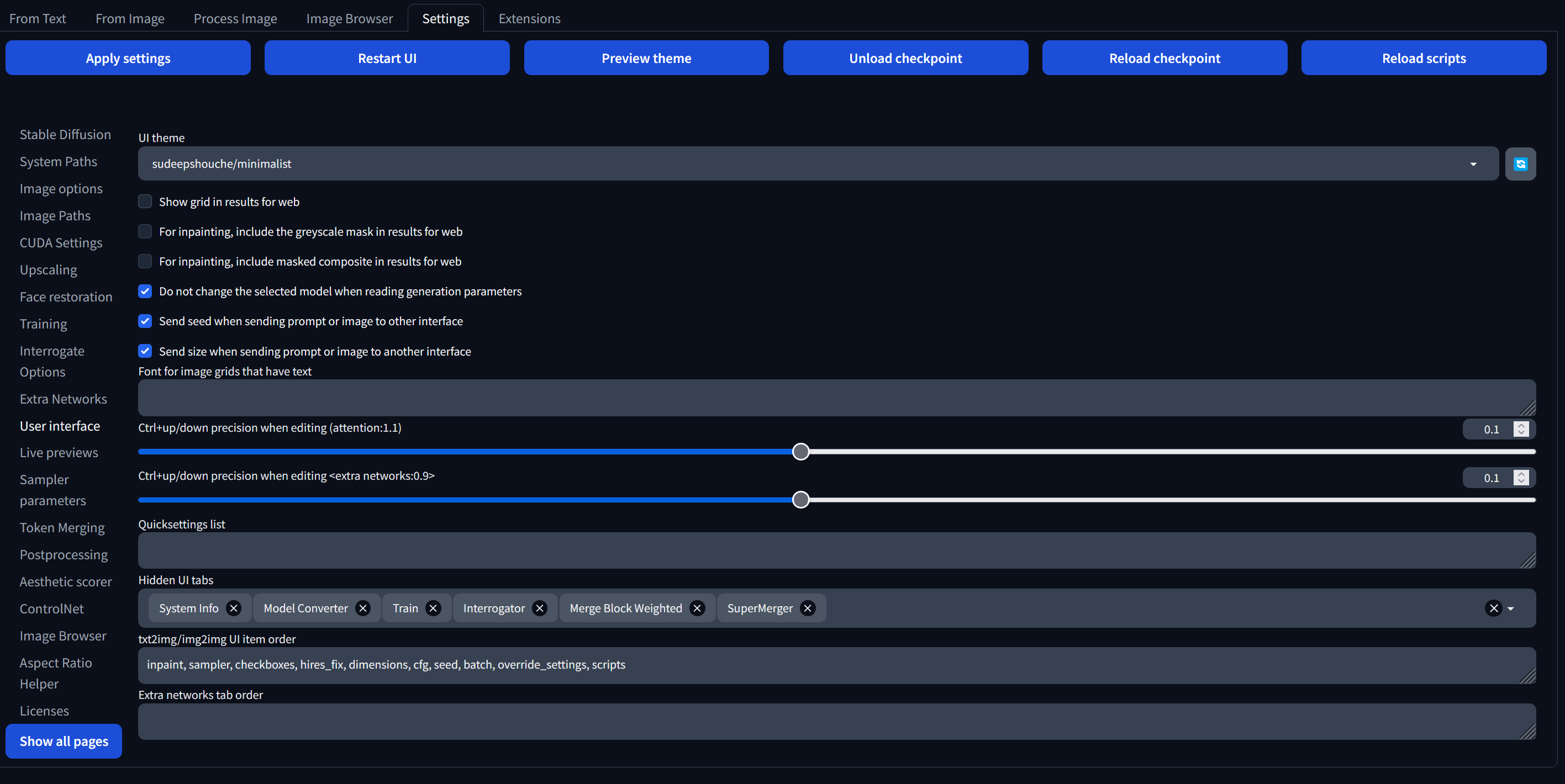
Task: Remove SuperMerger tag from hidden tabs
Action: [808, 608]
